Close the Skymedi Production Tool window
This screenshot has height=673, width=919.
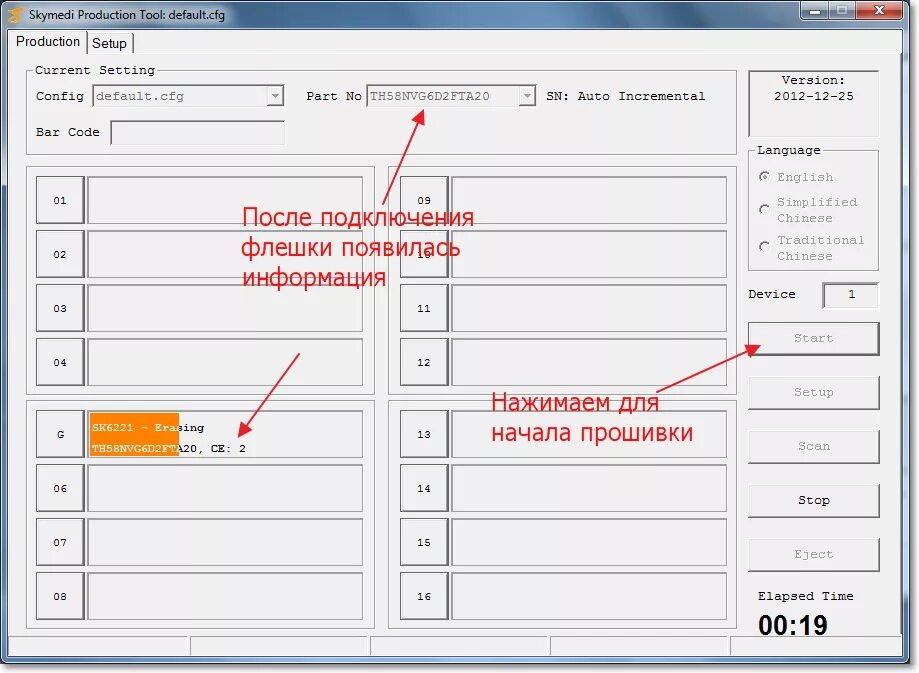[879, 10]
